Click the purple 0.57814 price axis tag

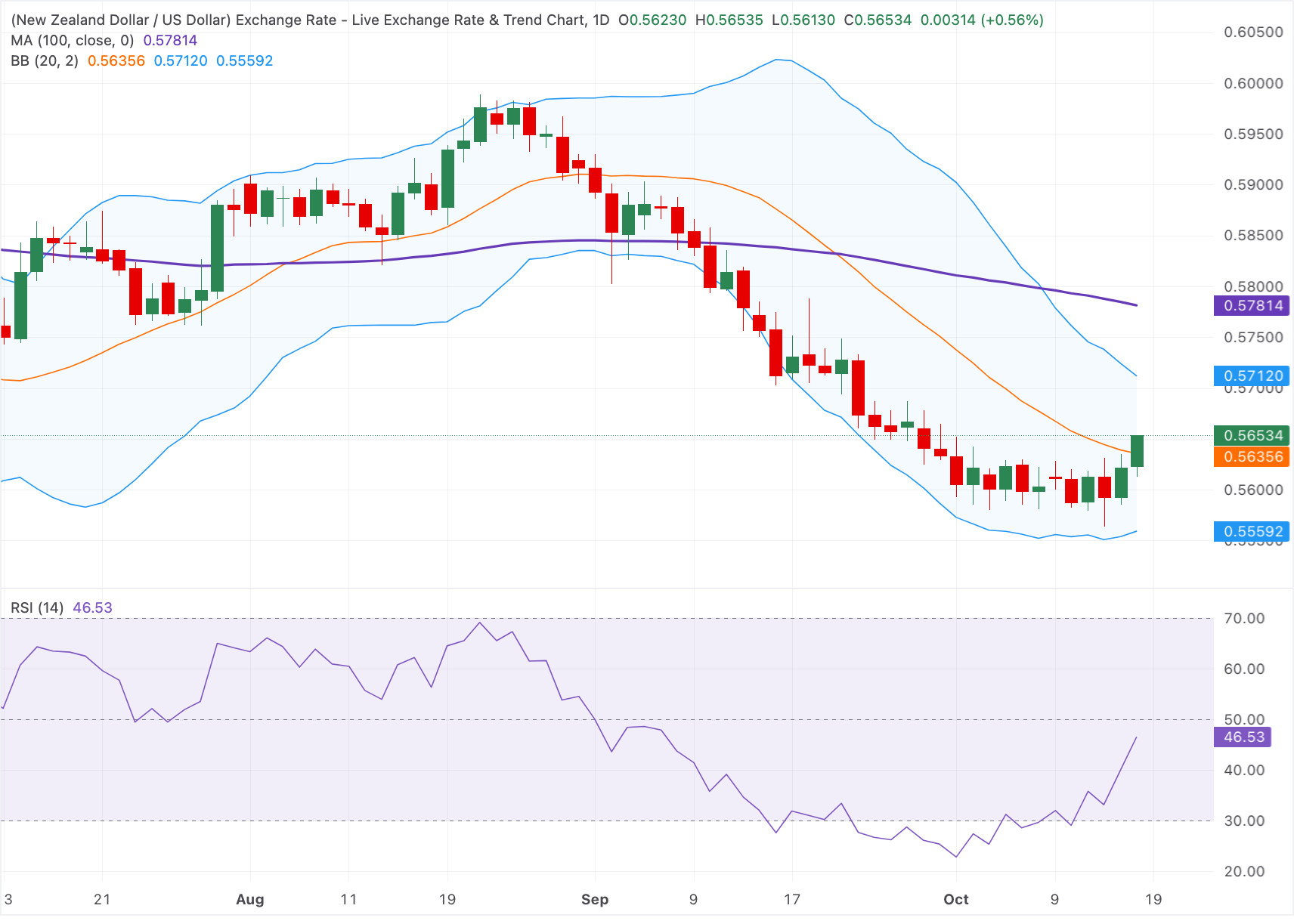[x=1252, y=306]
